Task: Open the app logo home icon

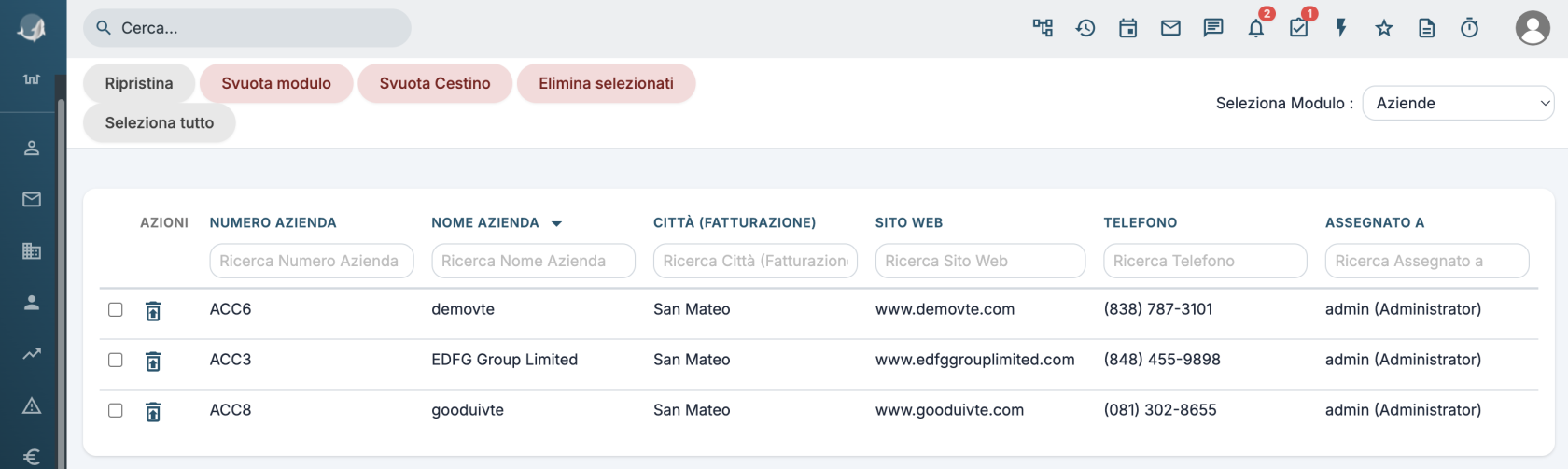Action: coord(32,28)
